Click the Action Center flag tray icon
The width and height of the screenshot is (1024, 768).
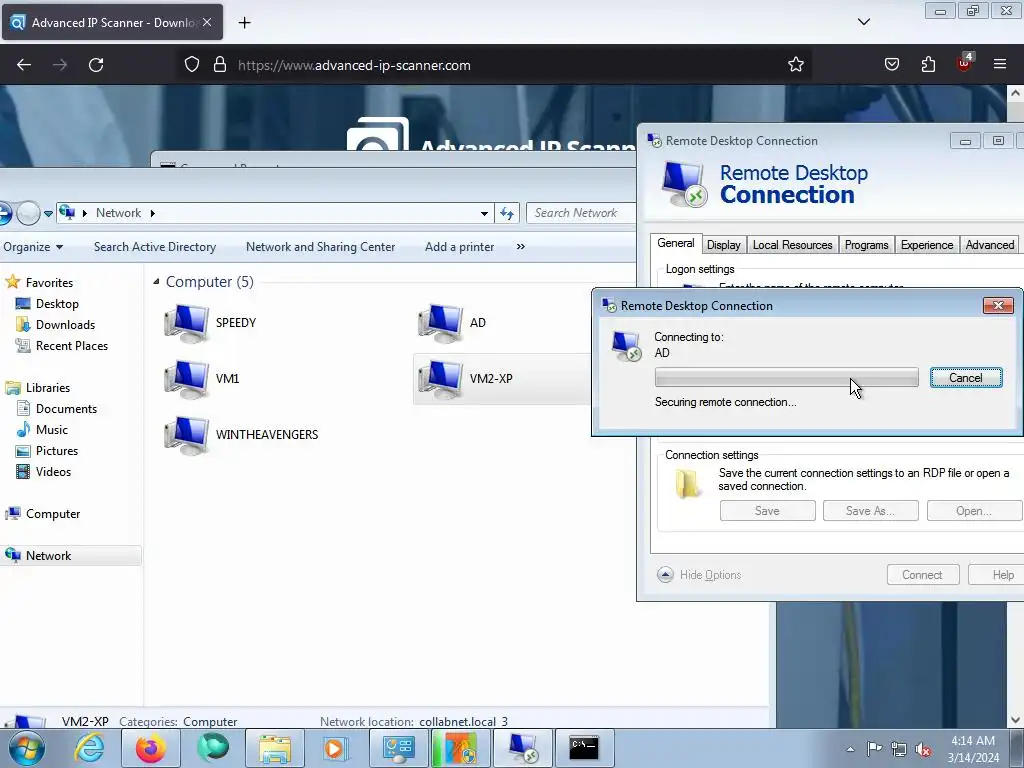pyautogui.click(x=874, y=748)
